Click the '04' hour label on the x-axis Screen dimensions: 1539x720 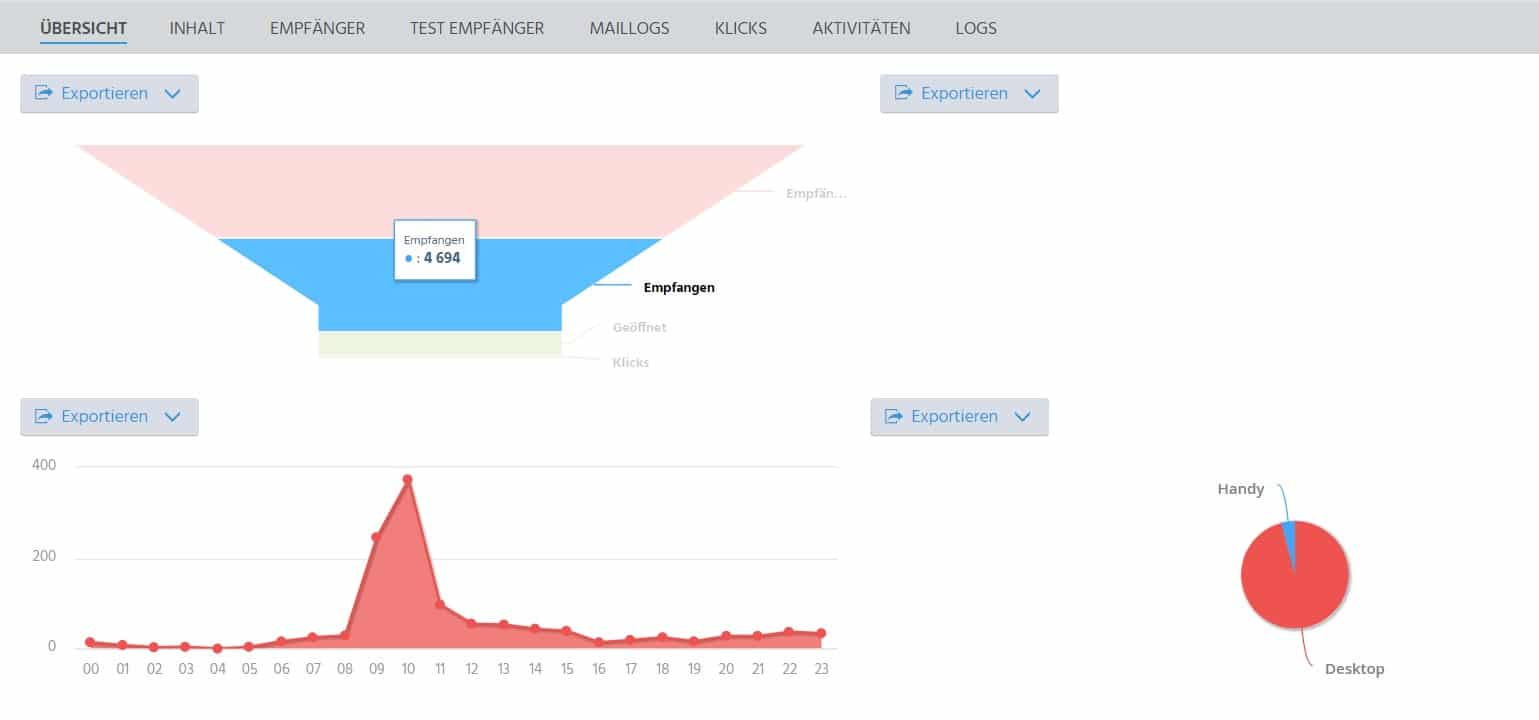(x=218, y=669)
